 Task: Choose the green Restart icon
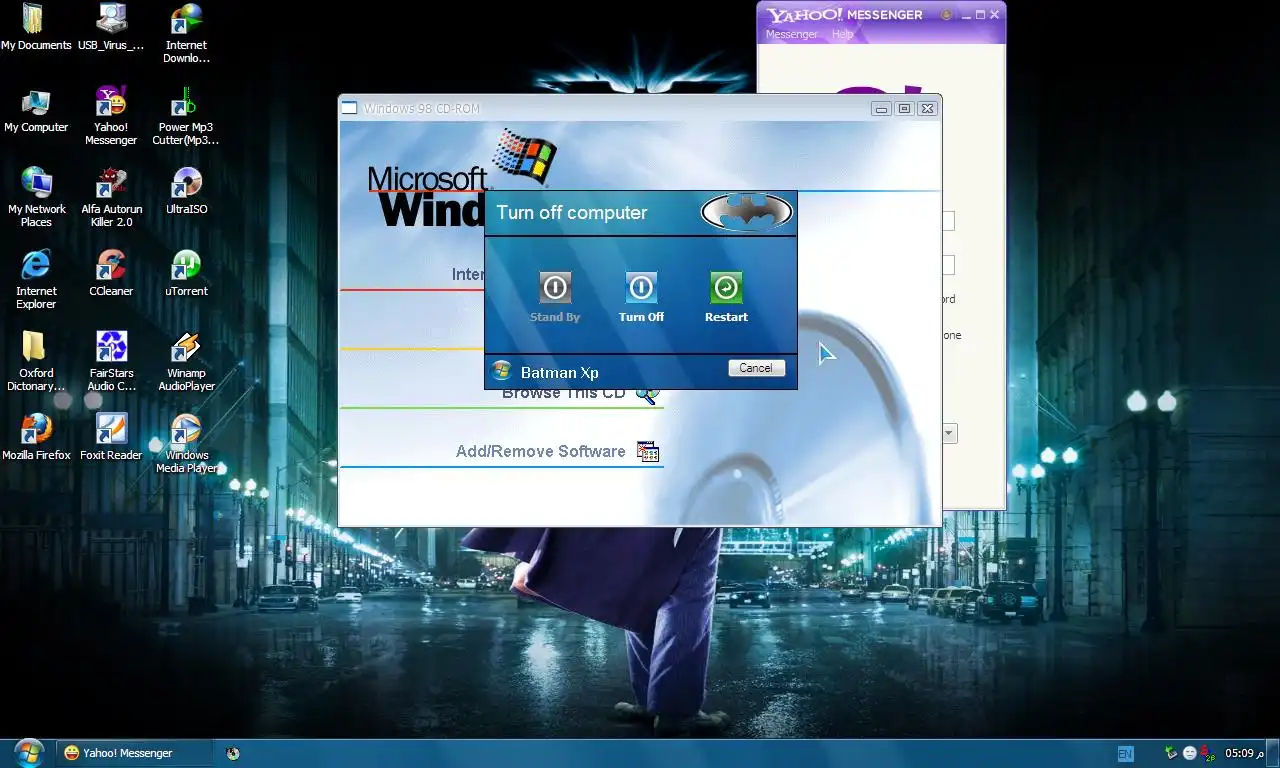[726, 288]
